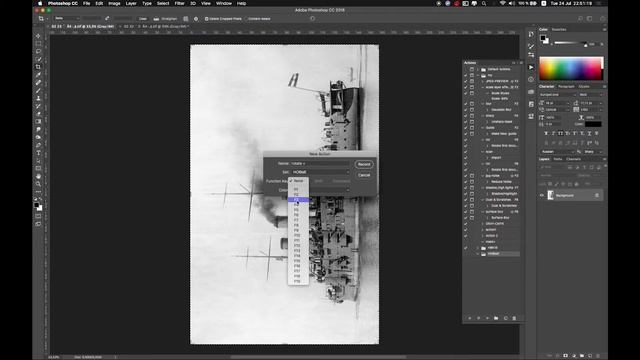Select the Clone Stamp tool

pos(38,98)
